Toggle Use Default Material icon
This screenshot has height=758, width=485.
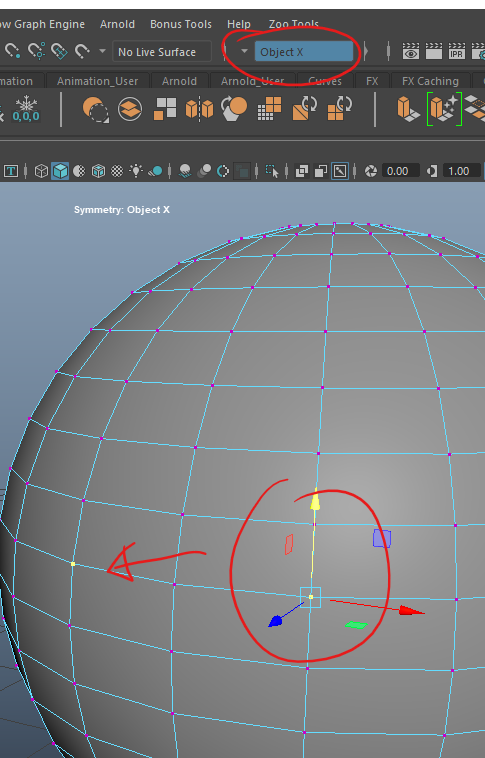click(x=79, y=171)
